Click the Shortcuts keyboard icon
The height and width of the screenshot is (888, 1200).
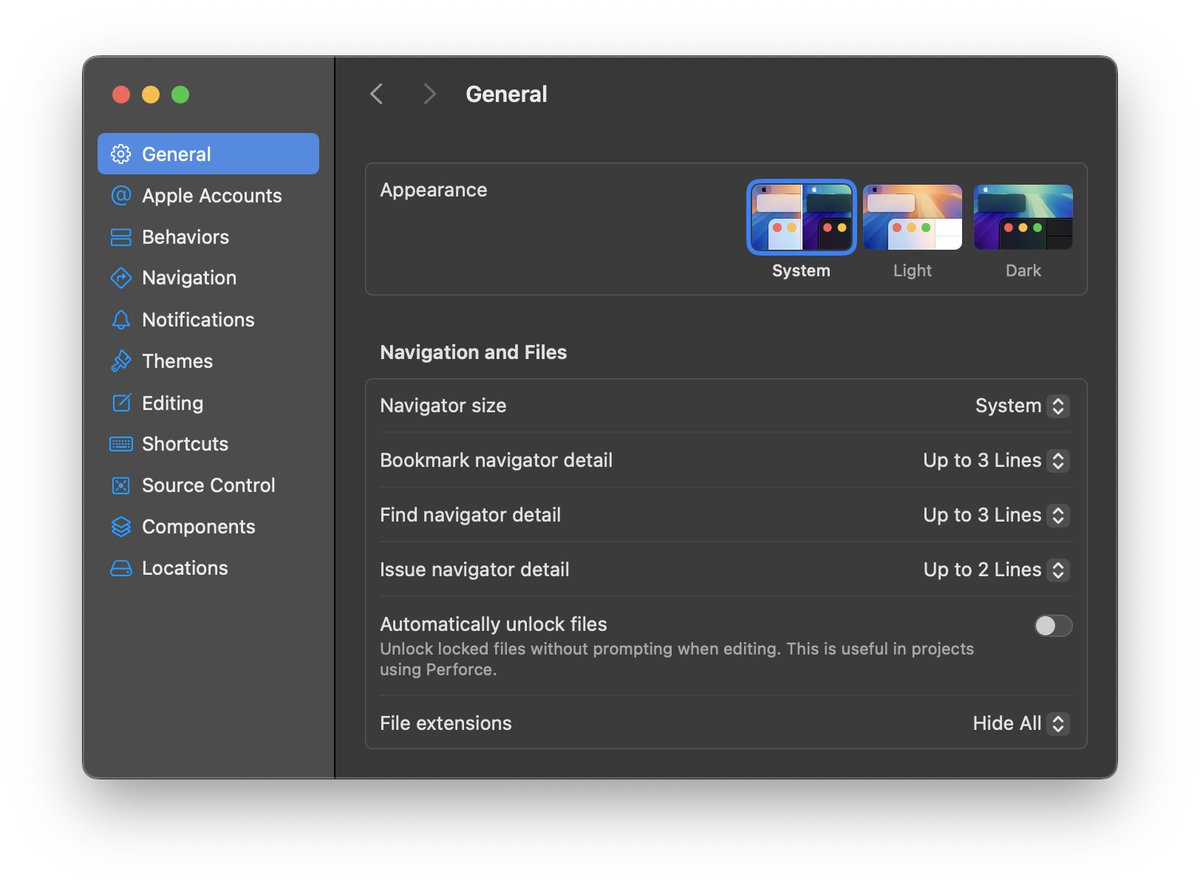(121, 444)
